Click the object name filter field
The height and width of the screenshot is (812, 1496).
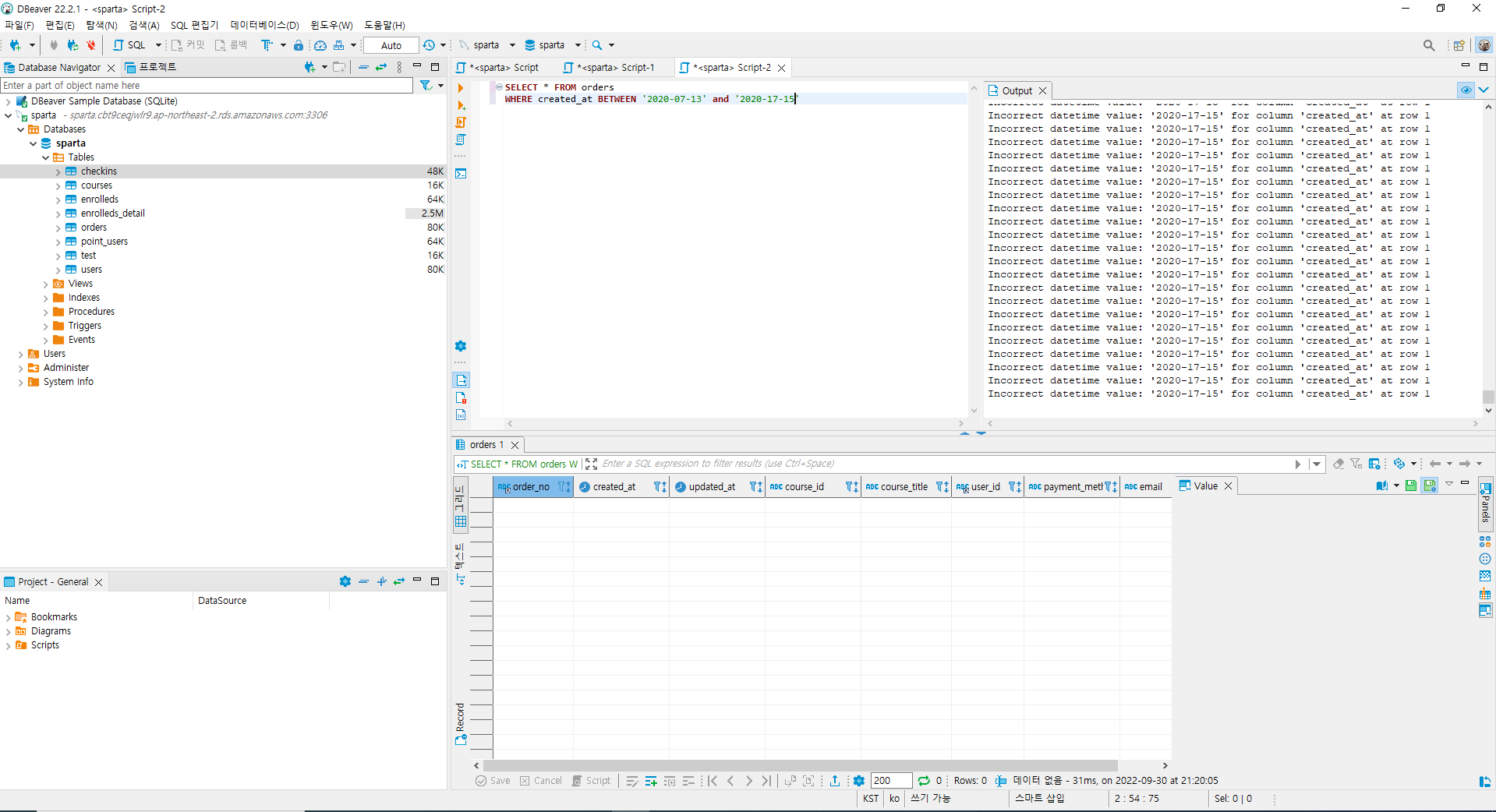(x=207, y=86)
